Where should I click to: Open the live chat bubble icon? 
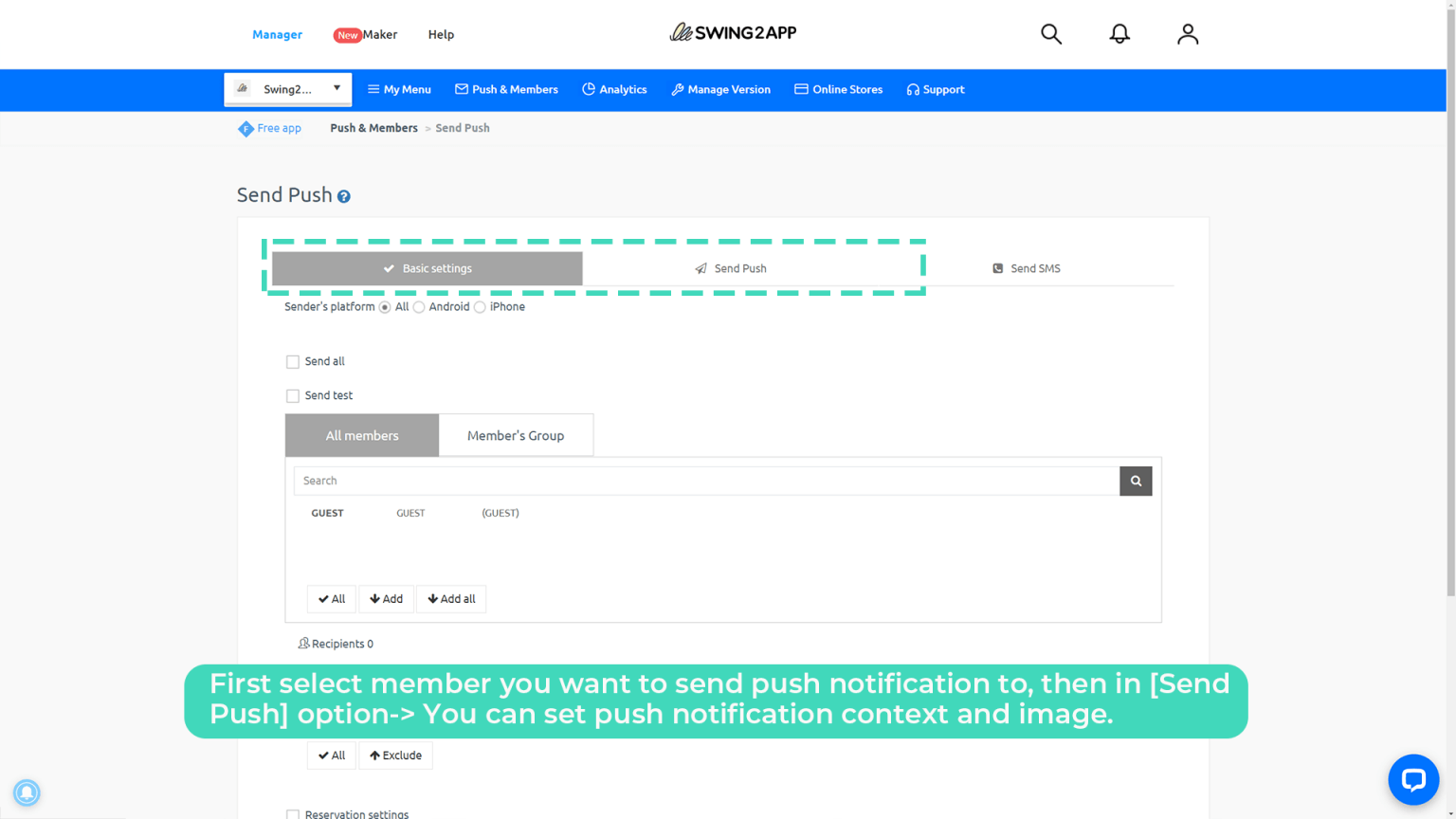click(x=1413, y=779)
